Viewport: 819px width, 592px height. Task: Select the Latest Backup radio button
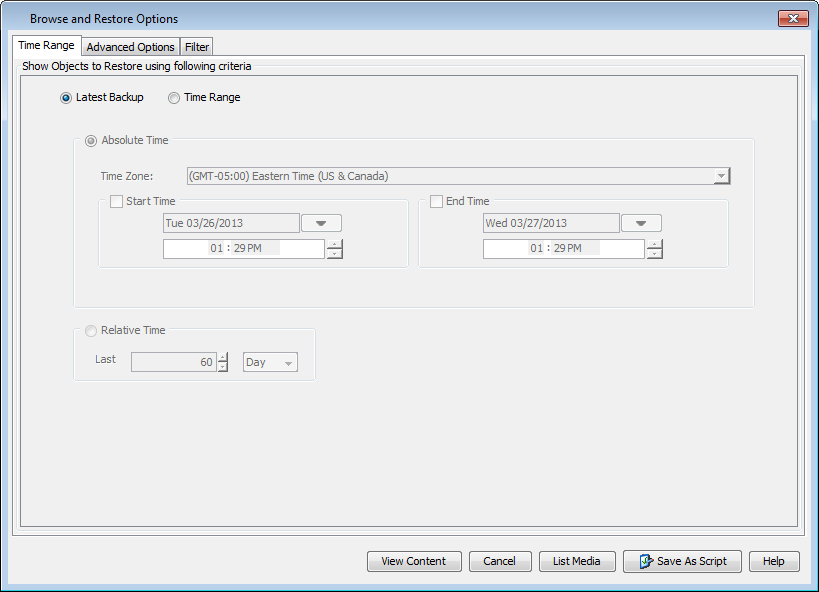(66, 98)
